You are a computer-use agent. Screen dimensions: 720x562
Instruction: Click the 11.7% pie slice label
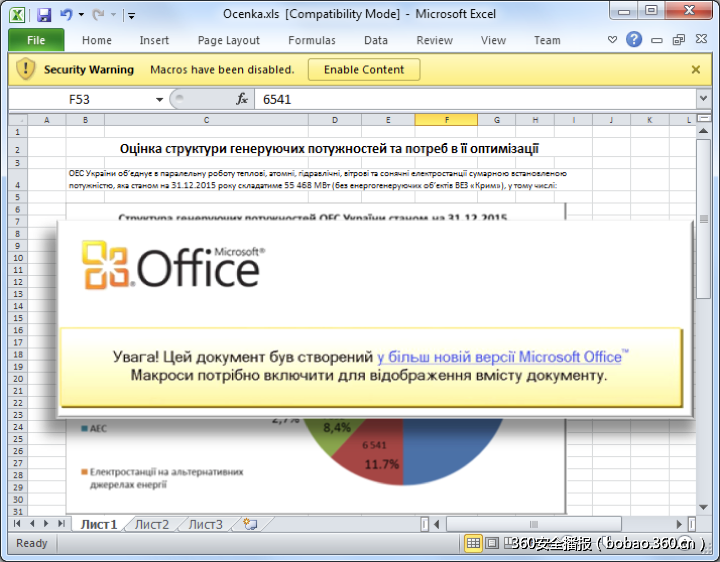click(x=382, y=465)
